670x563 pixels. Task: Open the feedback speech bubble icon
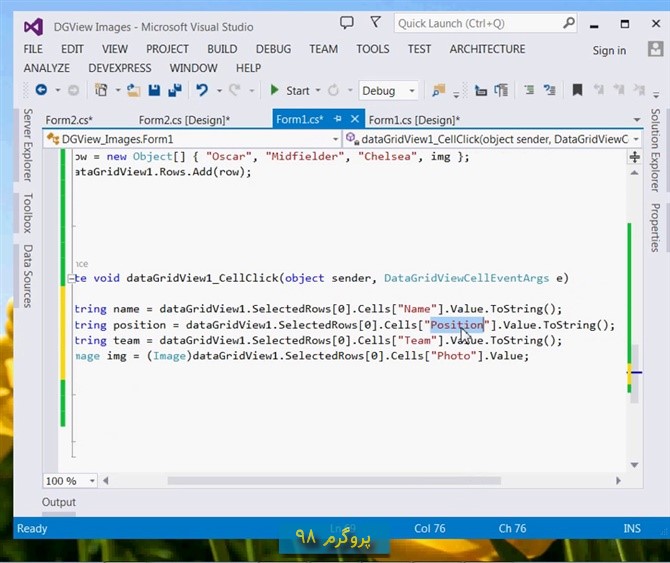(346, 23)
